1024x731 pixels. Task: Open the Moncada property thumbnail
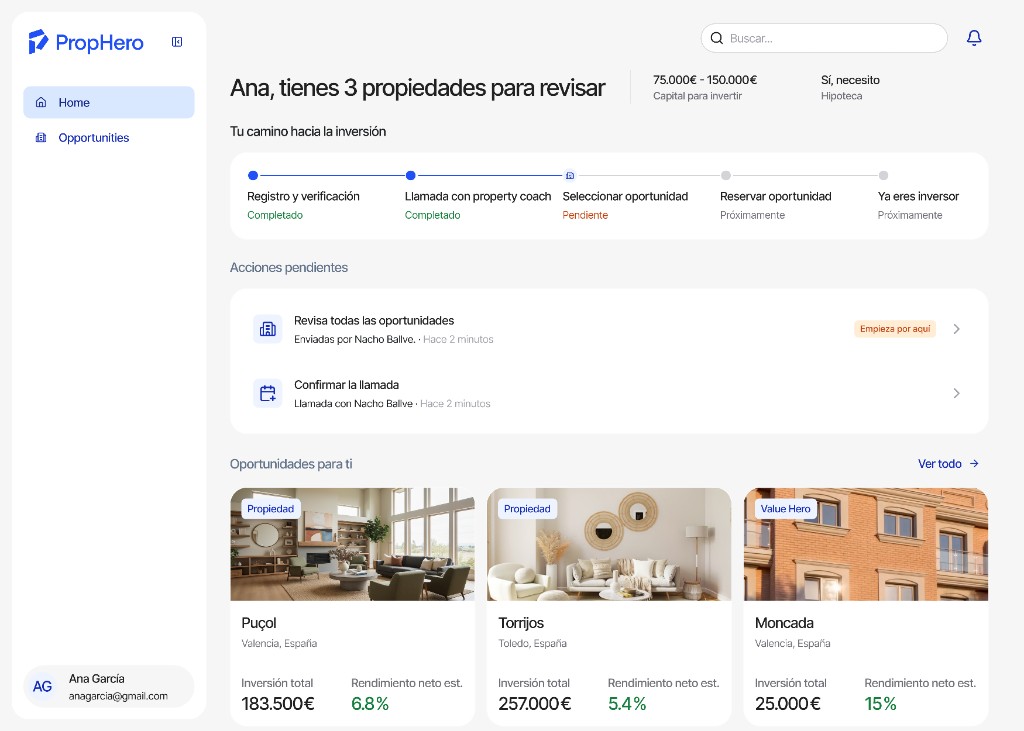[x=866, y=544]
